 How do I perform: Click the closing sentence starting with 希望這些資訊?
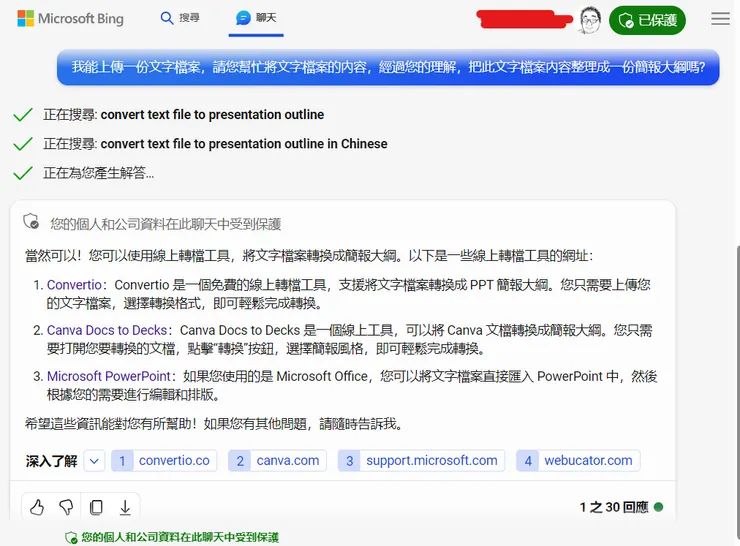(215, 424)
